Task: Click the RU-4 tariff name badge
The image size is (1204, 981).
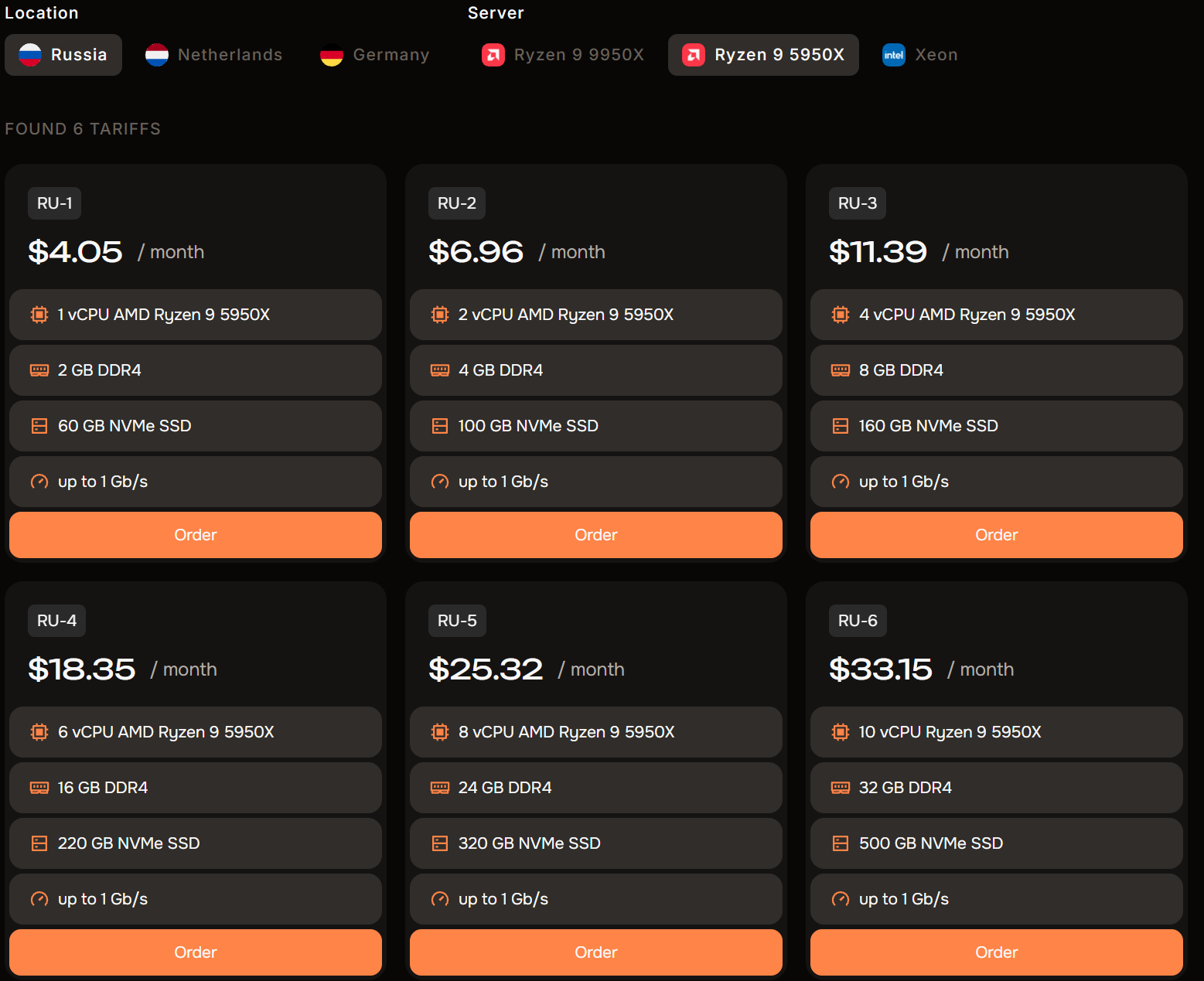Action: point(57,621)
